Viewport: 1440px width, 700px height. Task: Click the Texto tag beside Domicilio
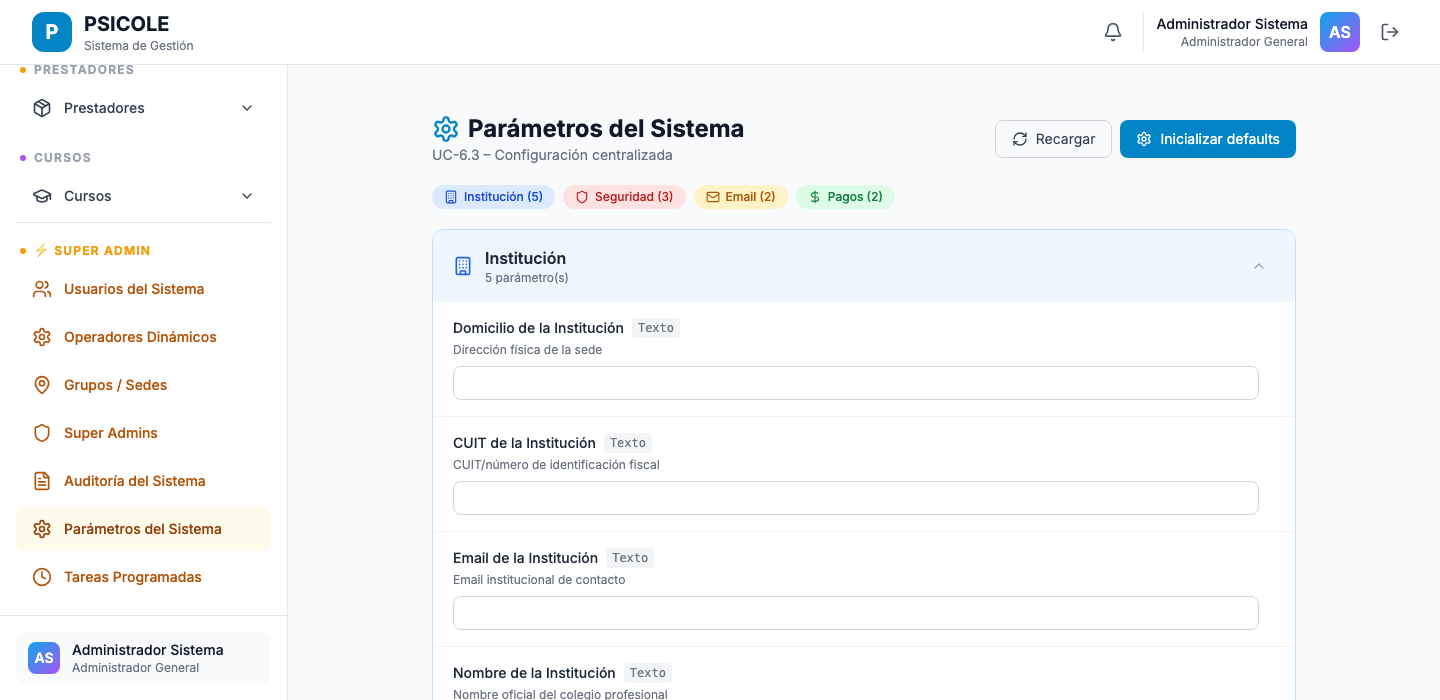click(x=656, y=328)
